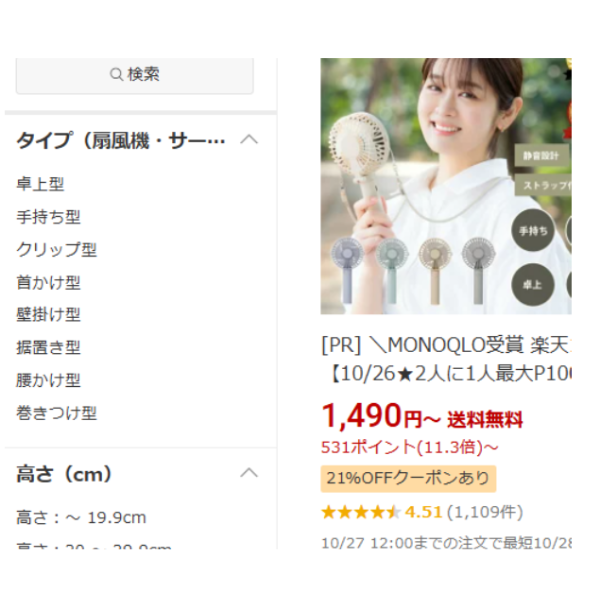Filter by クリップ型 type
Screen dimensions: 600x600
click(x=56, y=249)
